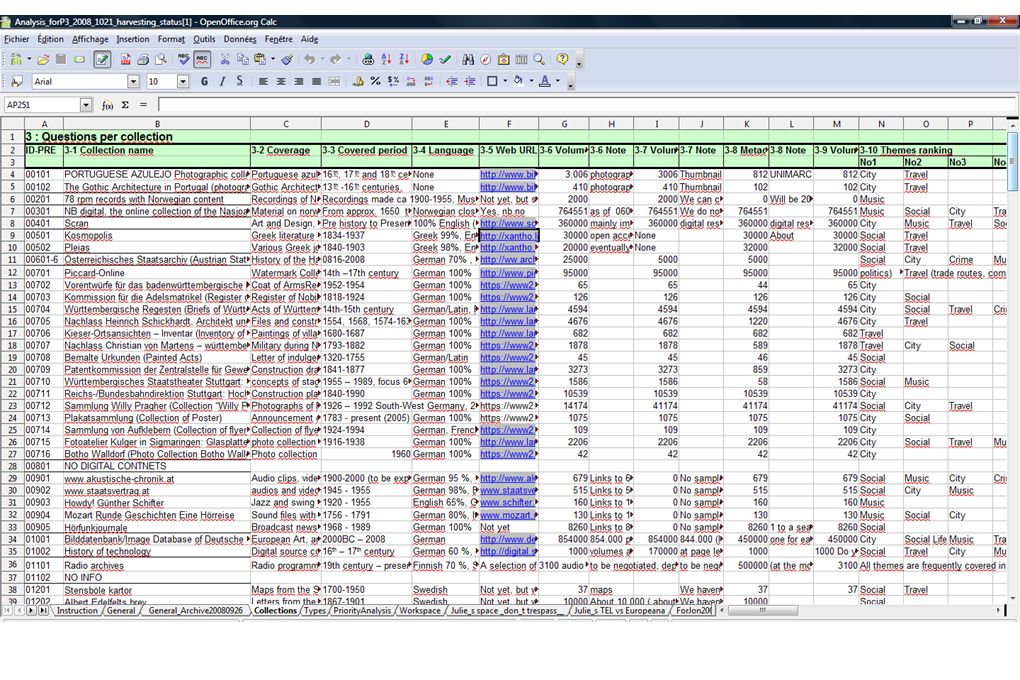Open a document with the folder icon

(x=43, y=60)
